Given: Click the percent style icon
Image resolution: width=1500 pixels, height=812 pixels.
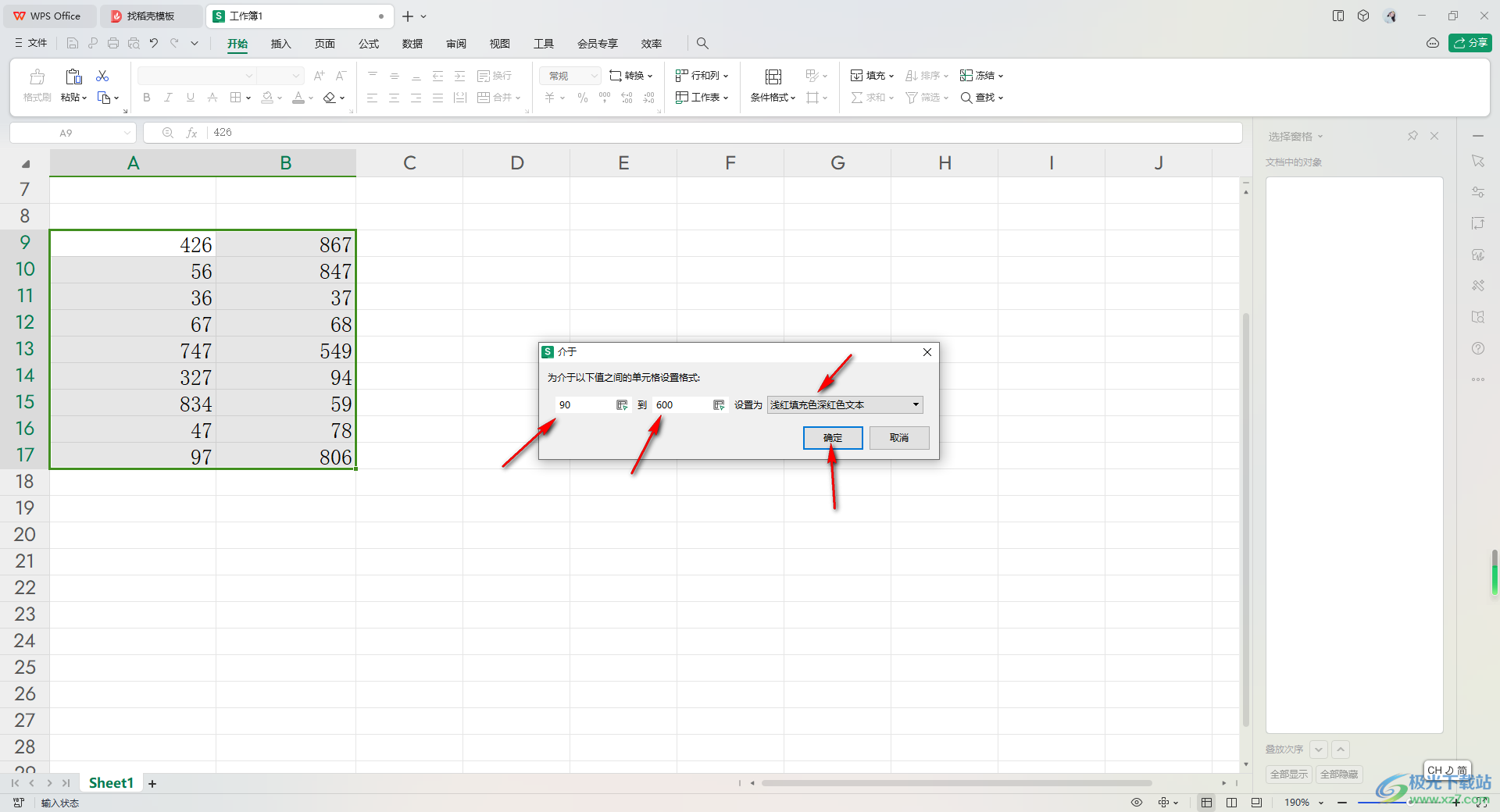Looking at the screenshot, I should pos(583,98).
